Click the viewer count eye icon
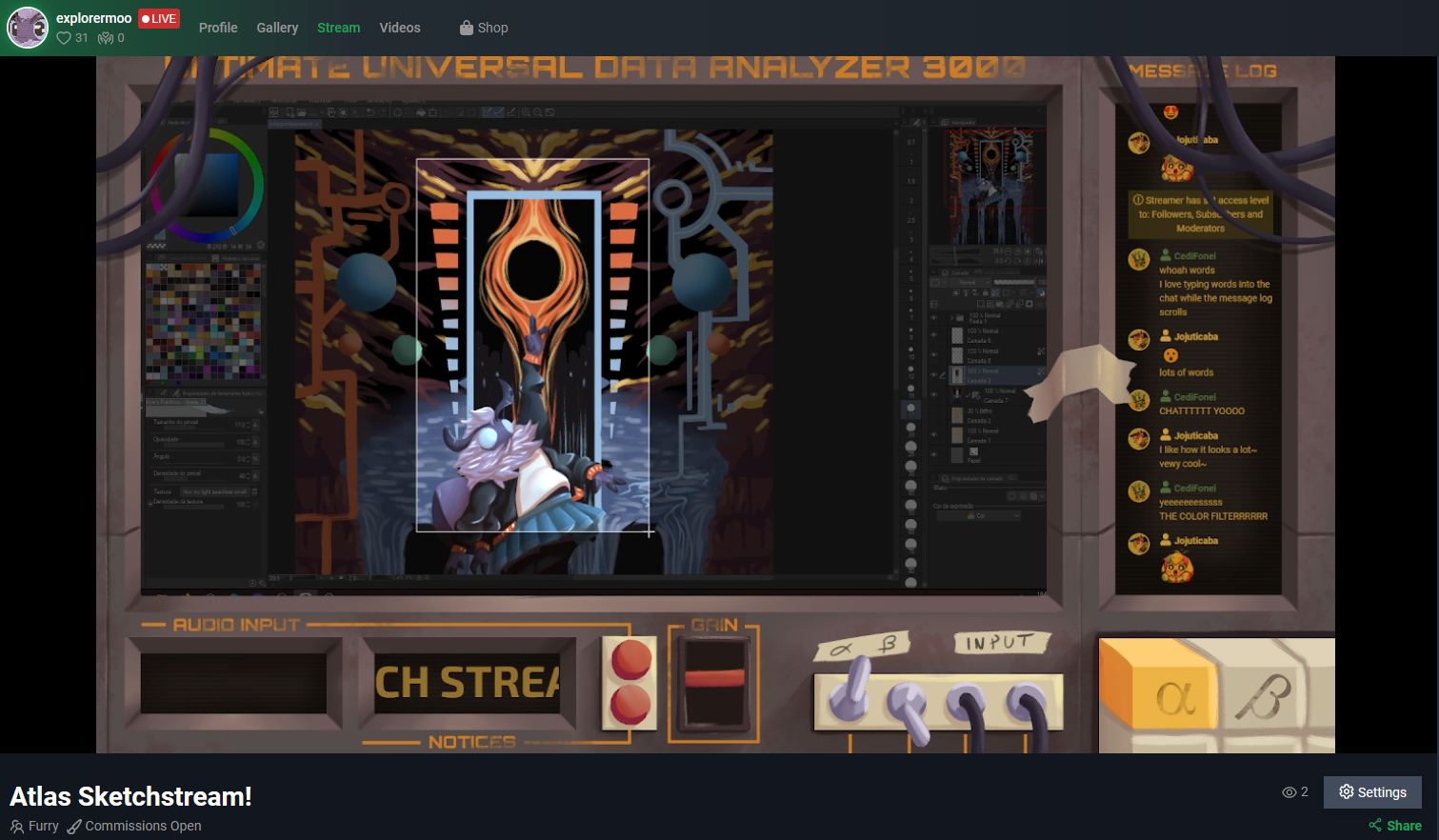The height and width of the screenshot is (840, 1439). (1289, 792)
